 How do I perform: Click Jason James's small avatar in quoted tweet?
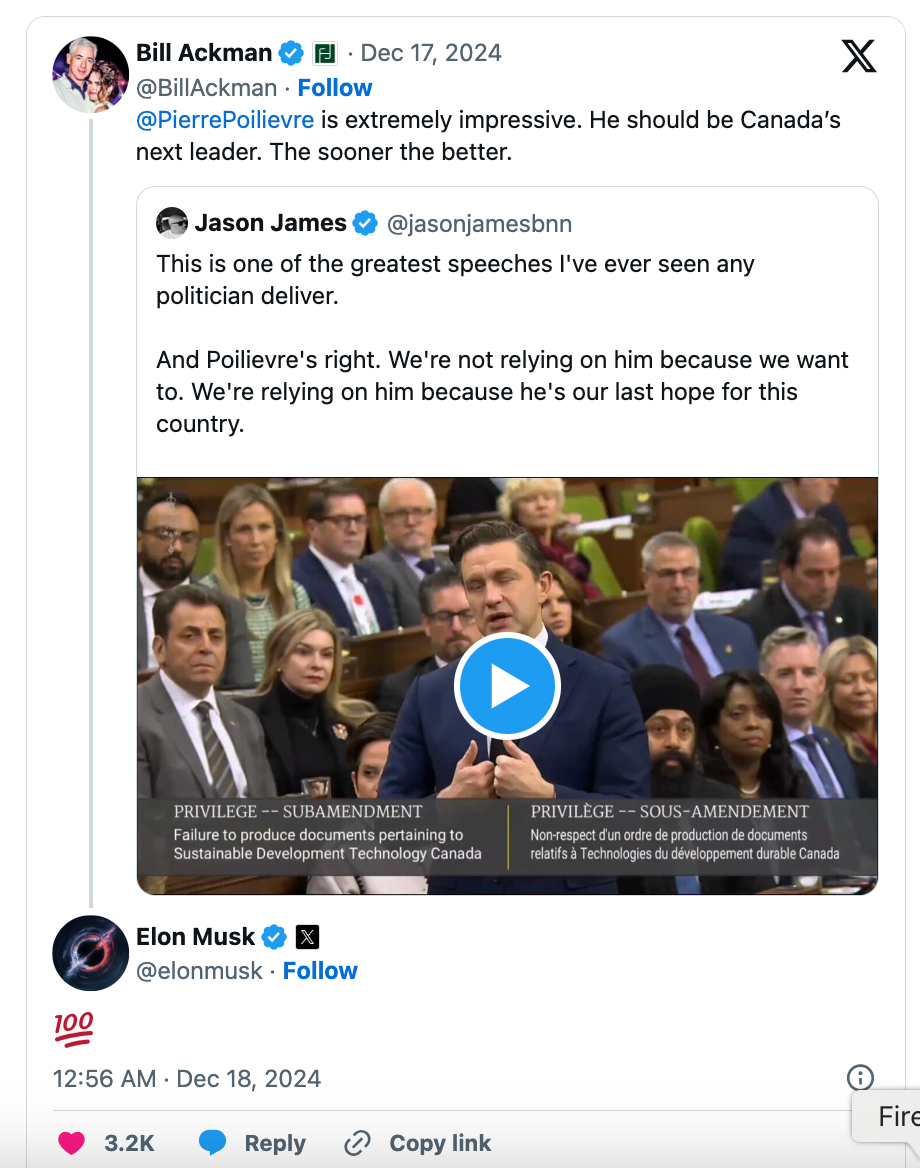tap(172, 223)
